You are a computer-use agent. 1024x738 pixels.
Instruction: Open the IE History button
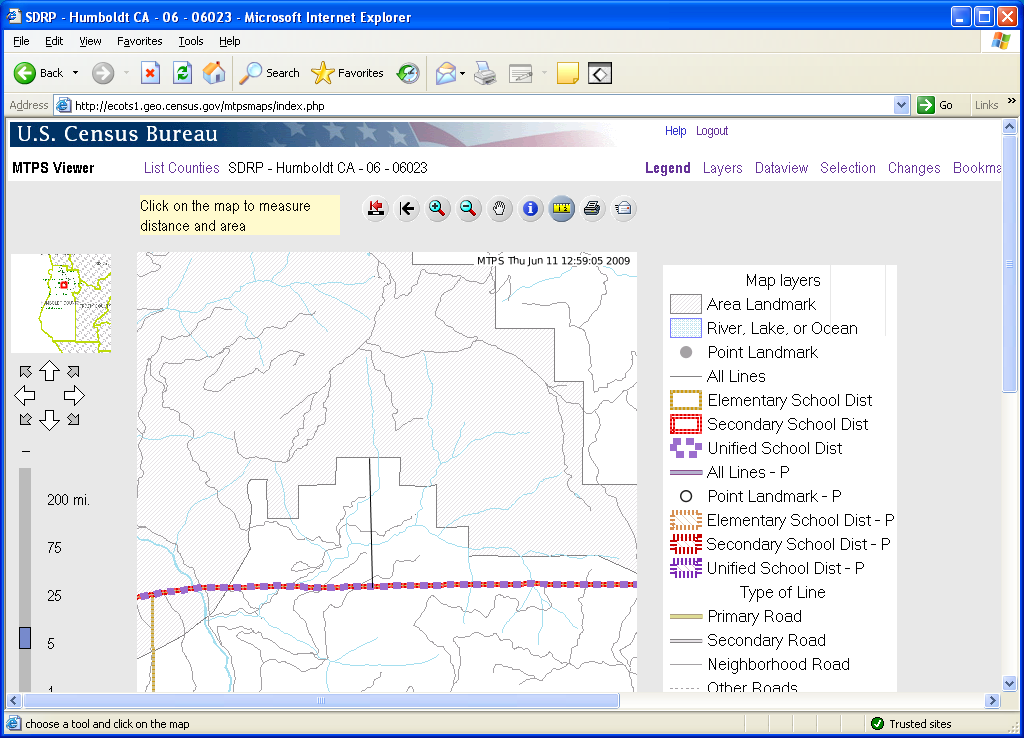(x=408, y=73)
